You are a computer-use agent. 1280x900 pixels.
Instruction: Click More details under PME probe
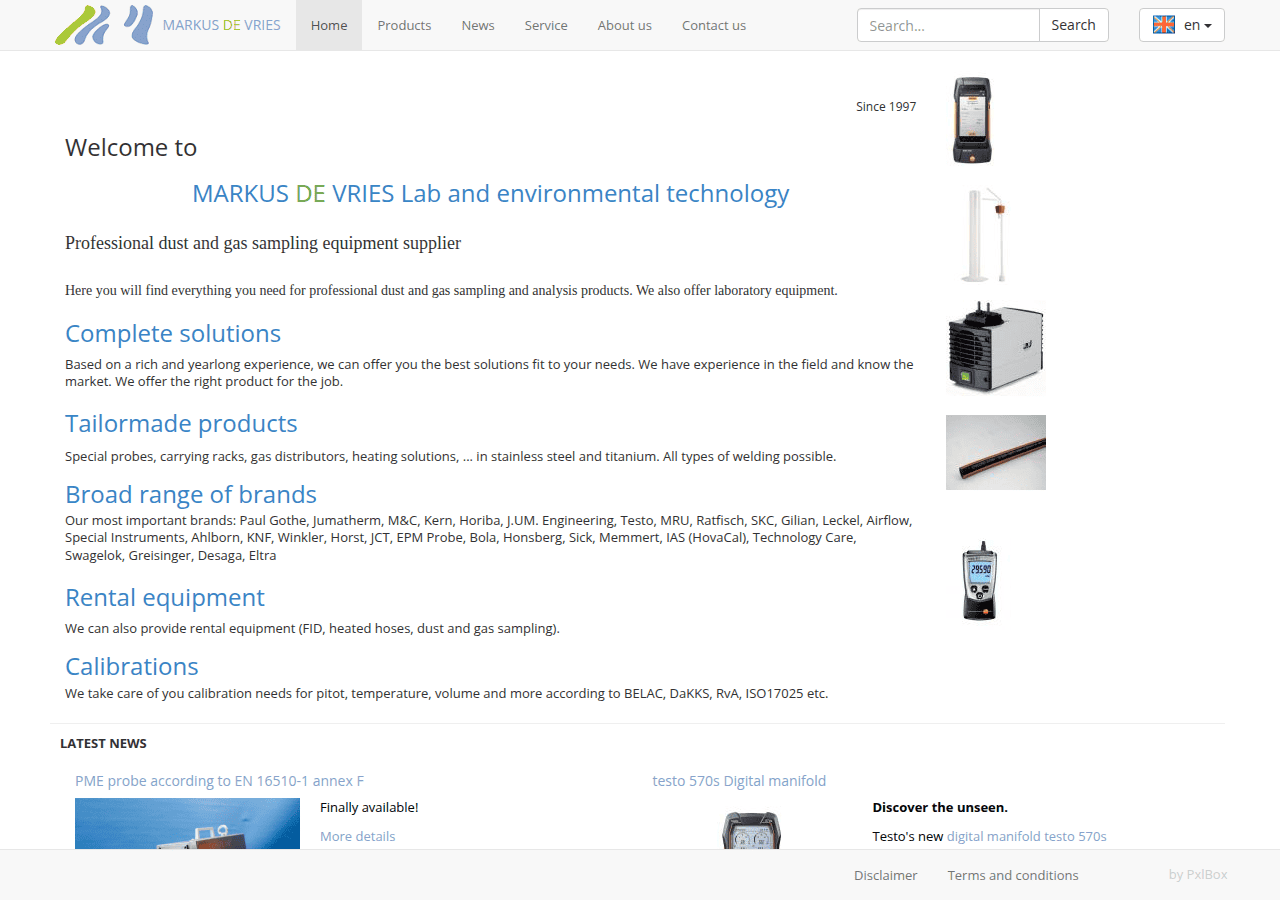click(357, 836)
